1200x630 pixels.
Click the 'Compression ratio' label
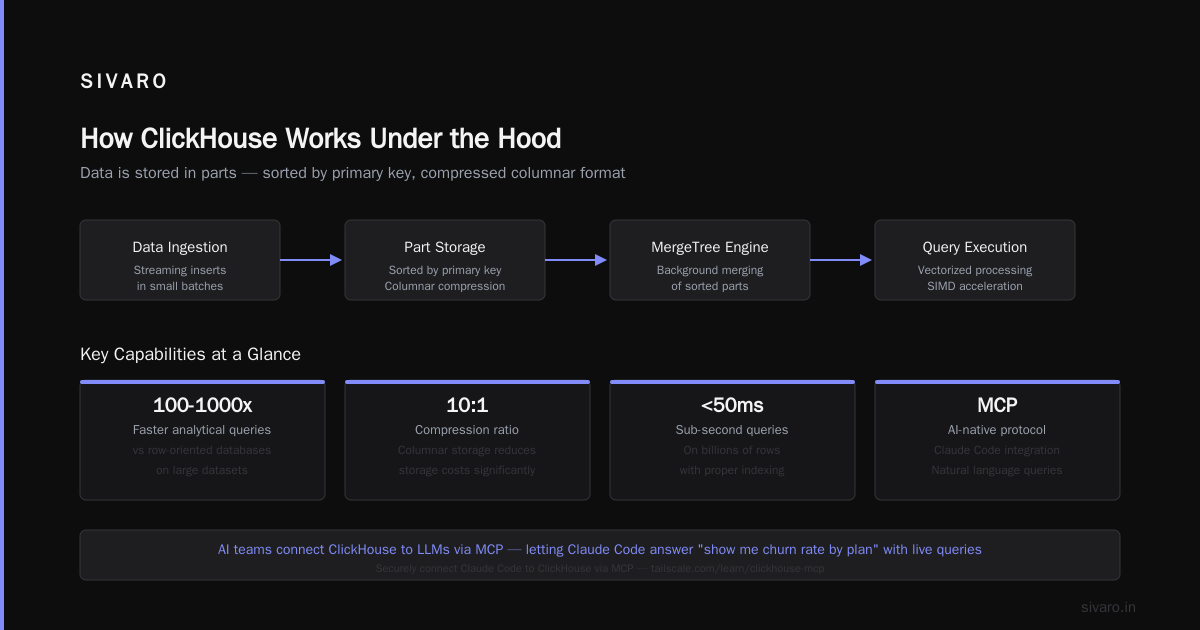click(x=467, y=430)
